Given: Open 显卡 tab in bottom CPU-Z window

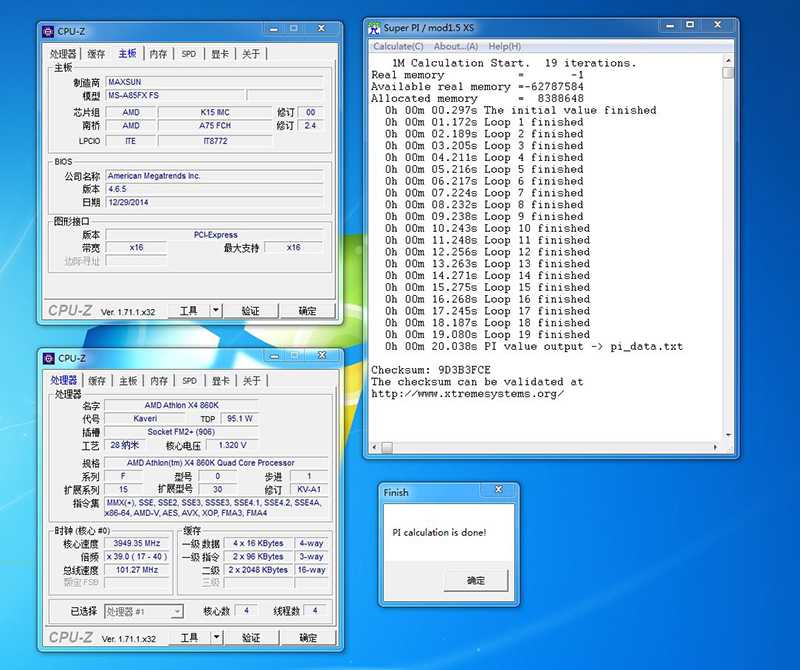Looking at the screenshot, I should coord(220,381).
